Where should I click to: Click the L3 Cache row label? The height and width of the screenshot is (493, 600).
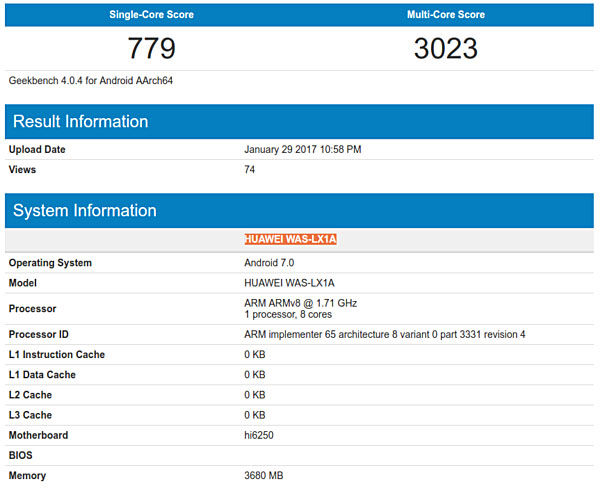coord(33,415)
